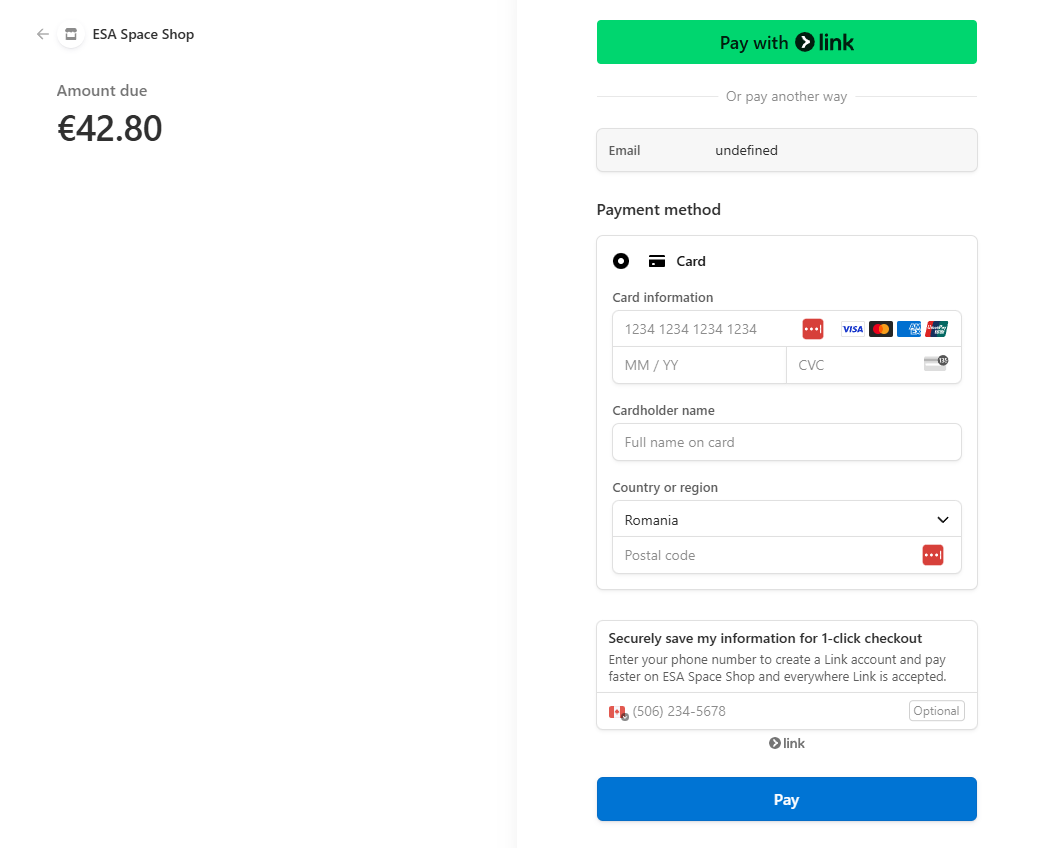Click the Visa logo icon
This screenshot has height=848, width=1053.
tap(853, 329)
